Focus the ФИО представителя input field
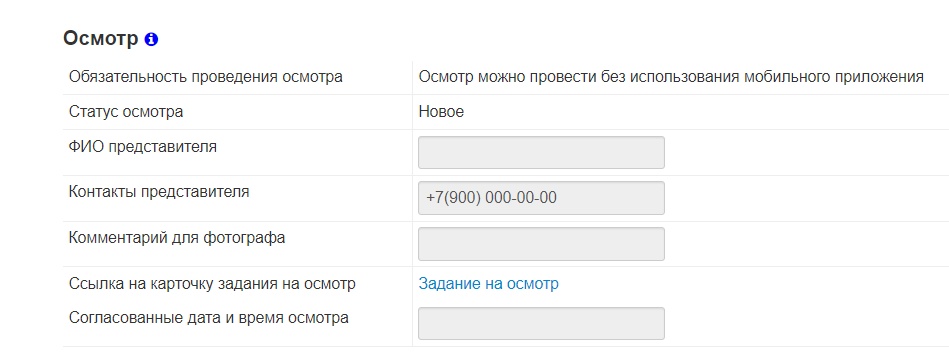949x360 pixels. click(x=541, y=152)
